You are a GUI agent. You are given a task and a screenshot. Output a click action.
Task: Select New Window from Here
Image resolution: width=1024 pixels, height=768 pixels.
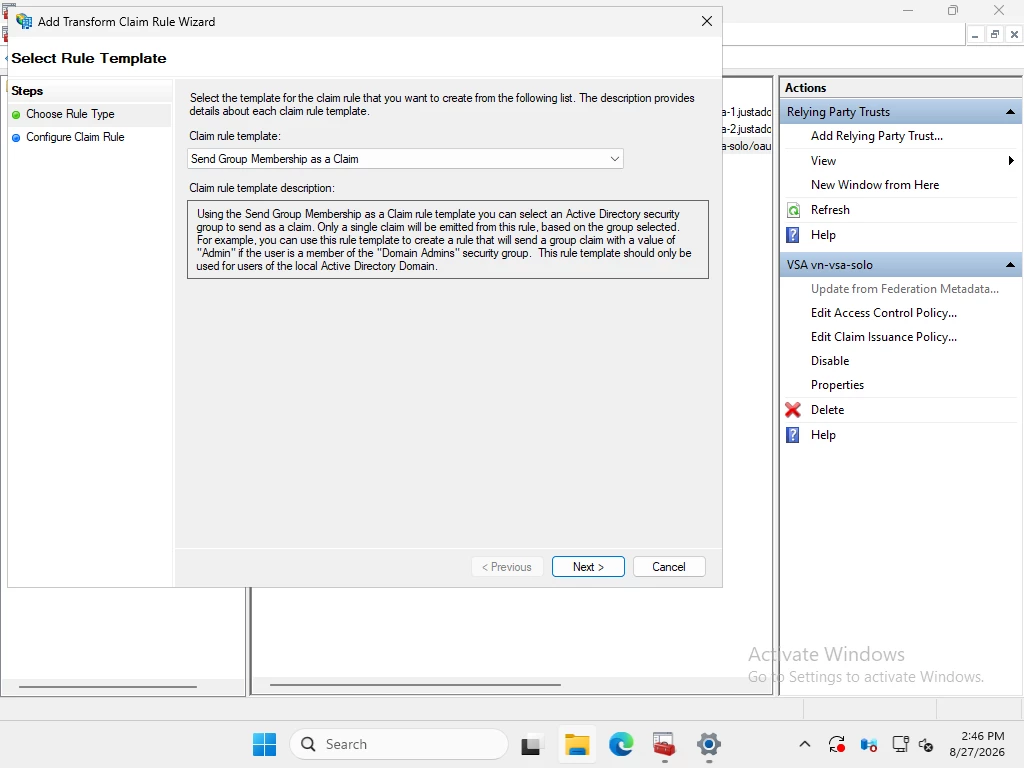tap(874, 185)
